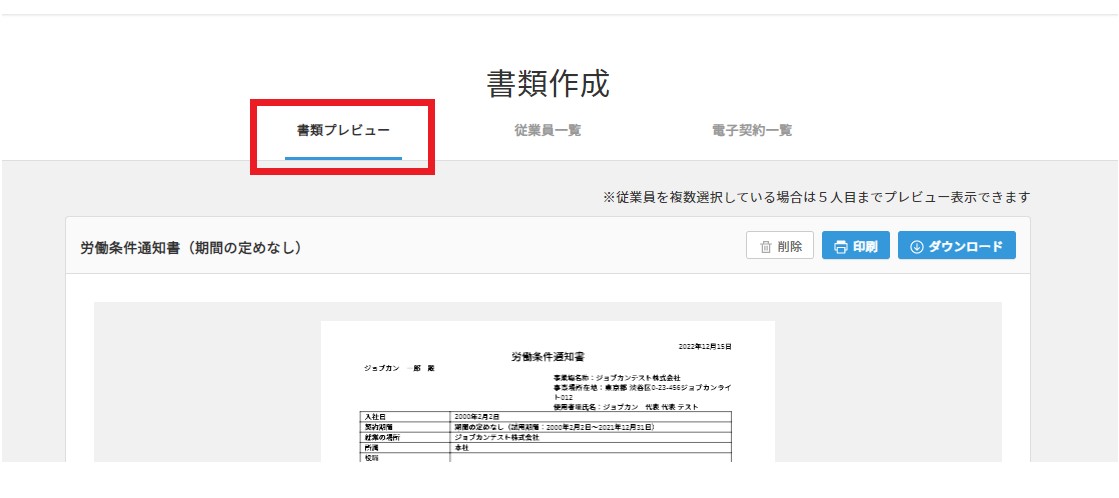
Task: Open the 従業員一覧 tab
Action: pos(547,131)
